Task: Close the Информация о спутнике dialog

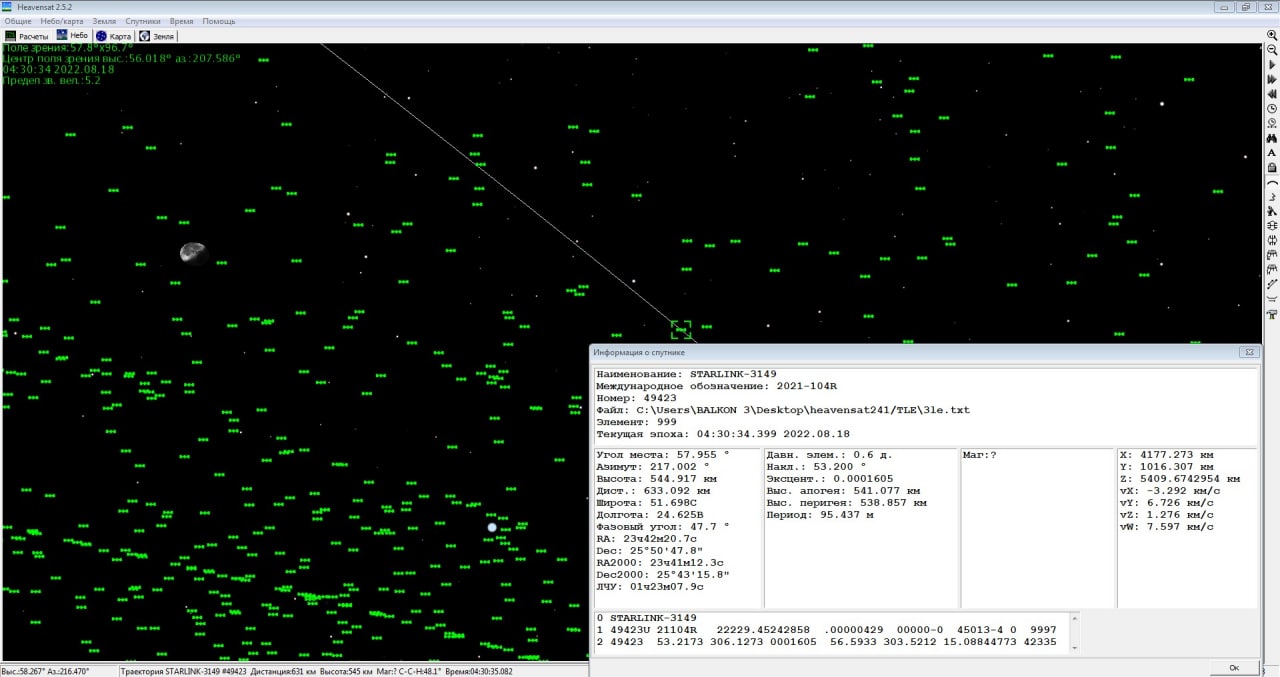Action: coord(1248,352)
